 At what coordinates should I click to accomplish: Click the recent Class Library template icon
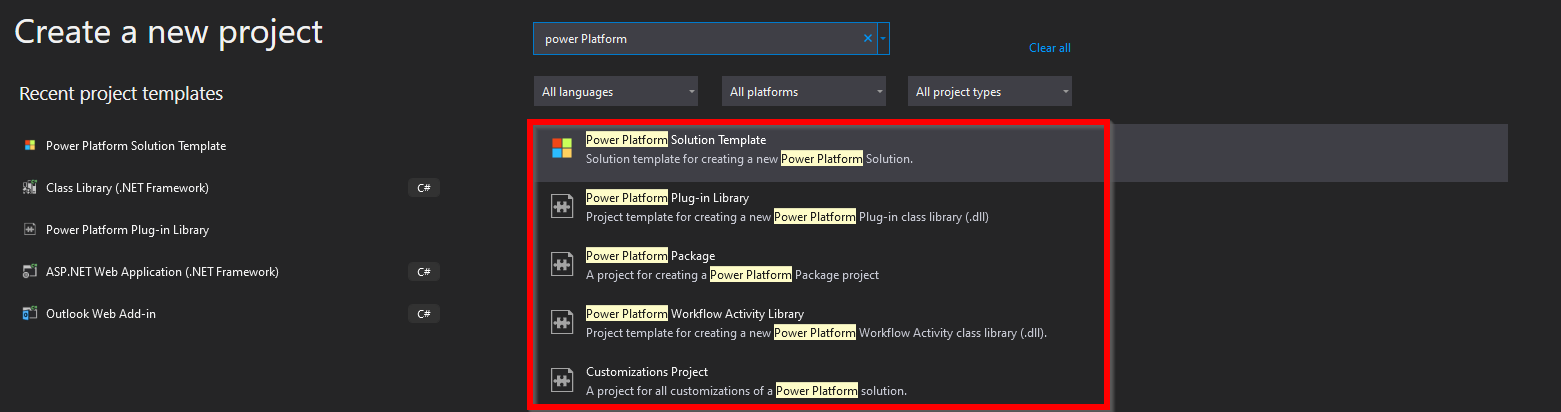coord(29,188)
